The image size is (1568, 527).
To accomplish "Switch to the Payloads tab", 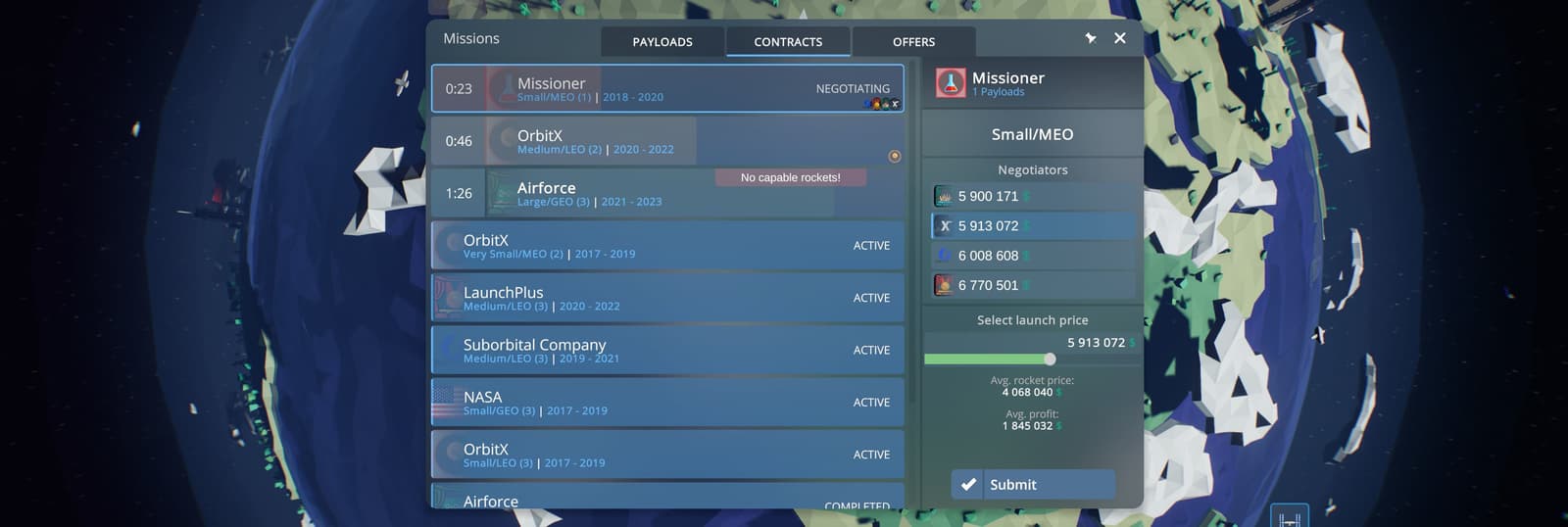I will [x=662, y=41].
